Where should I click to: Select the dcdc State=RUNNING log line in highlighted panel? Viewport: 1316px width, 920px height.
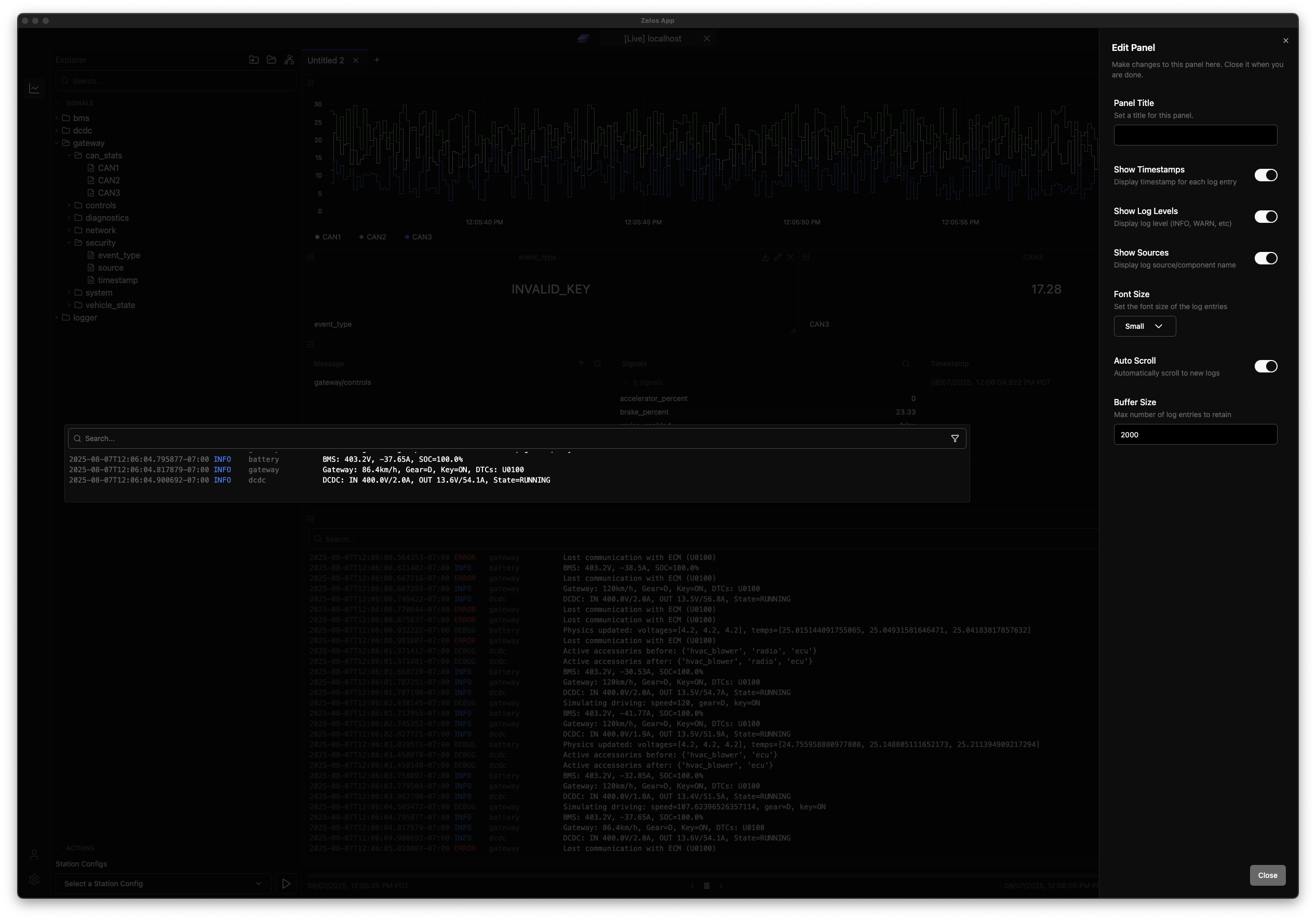pos(516,481)
